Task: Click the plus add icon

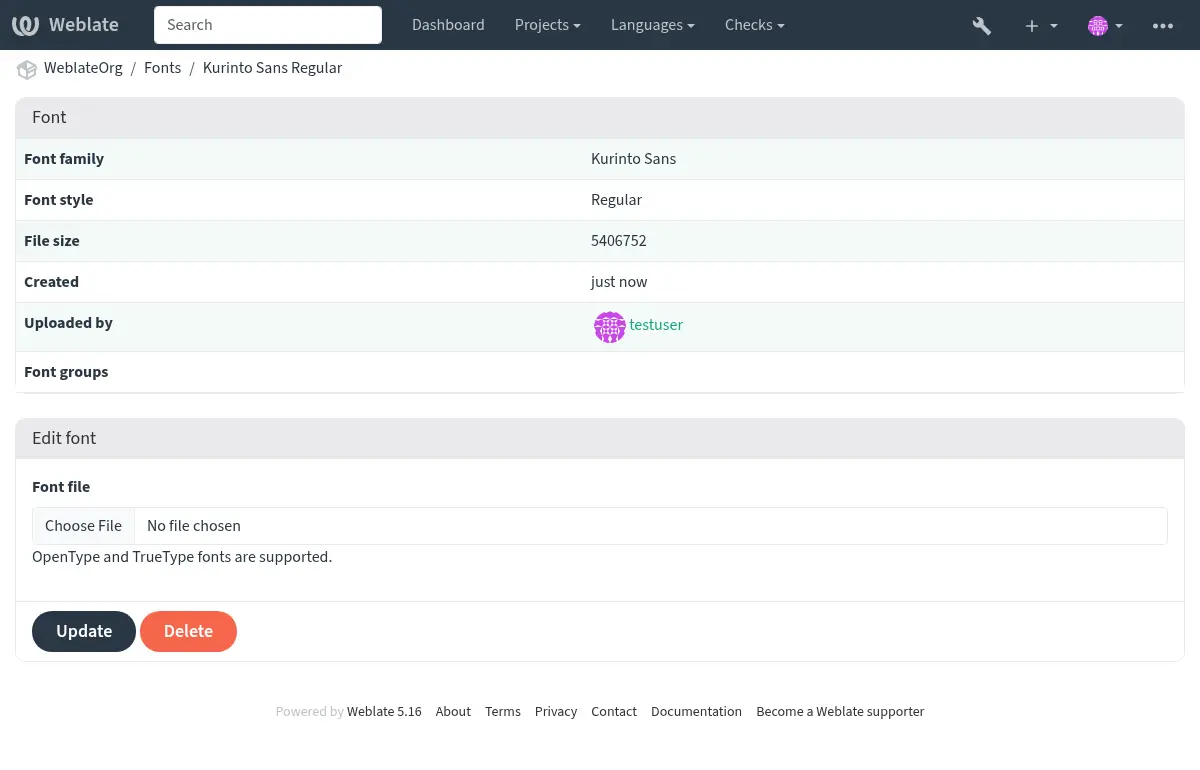Action: pos(1040,26)
